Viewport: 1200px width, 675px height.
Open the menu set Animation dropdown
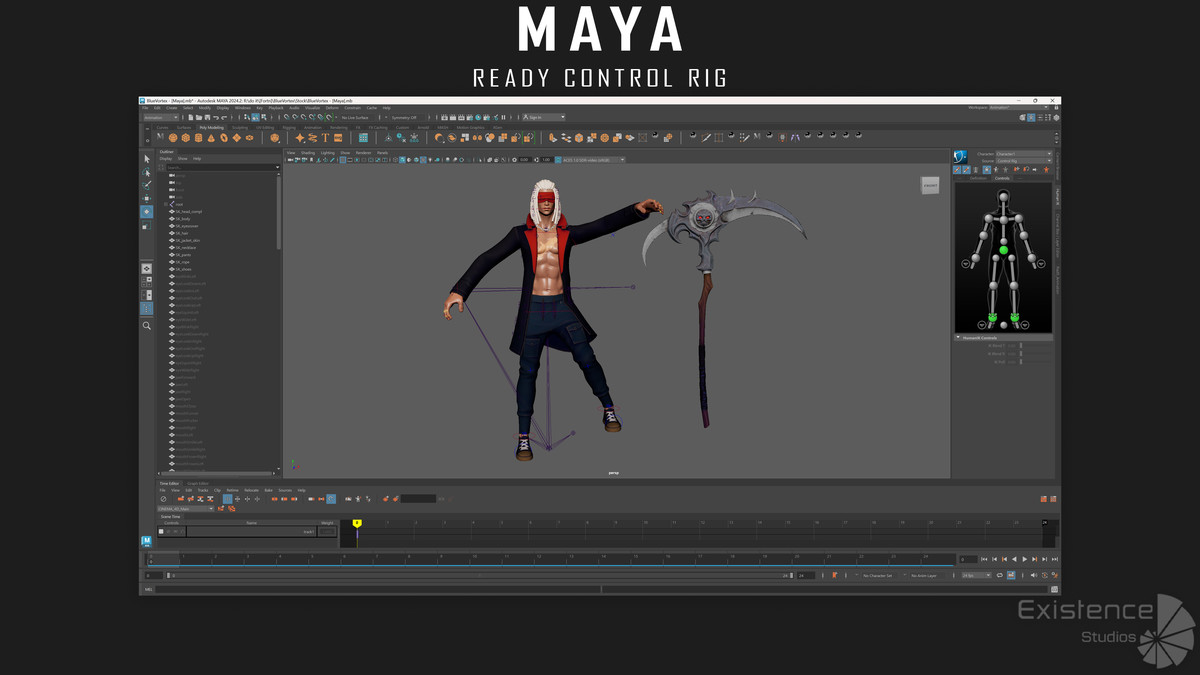(161, 117)
